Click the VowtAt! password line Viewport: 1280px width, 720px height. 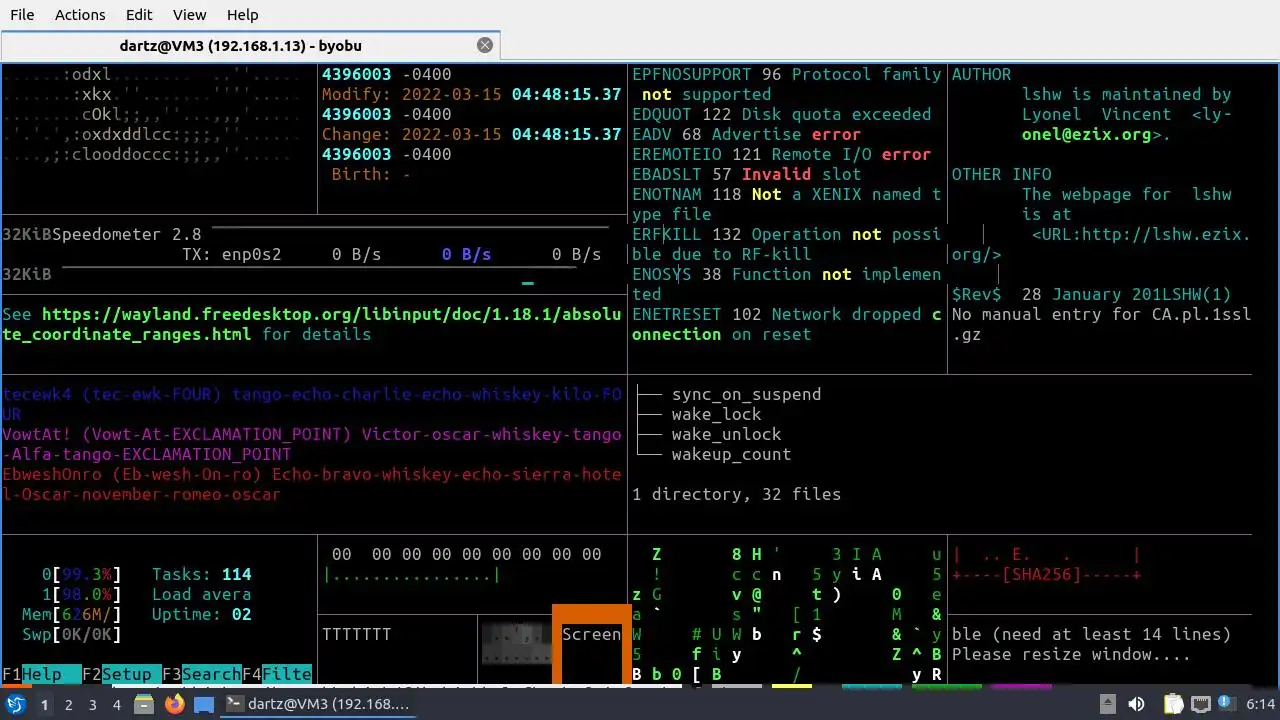pyautogui.click(x=312, y=444)
